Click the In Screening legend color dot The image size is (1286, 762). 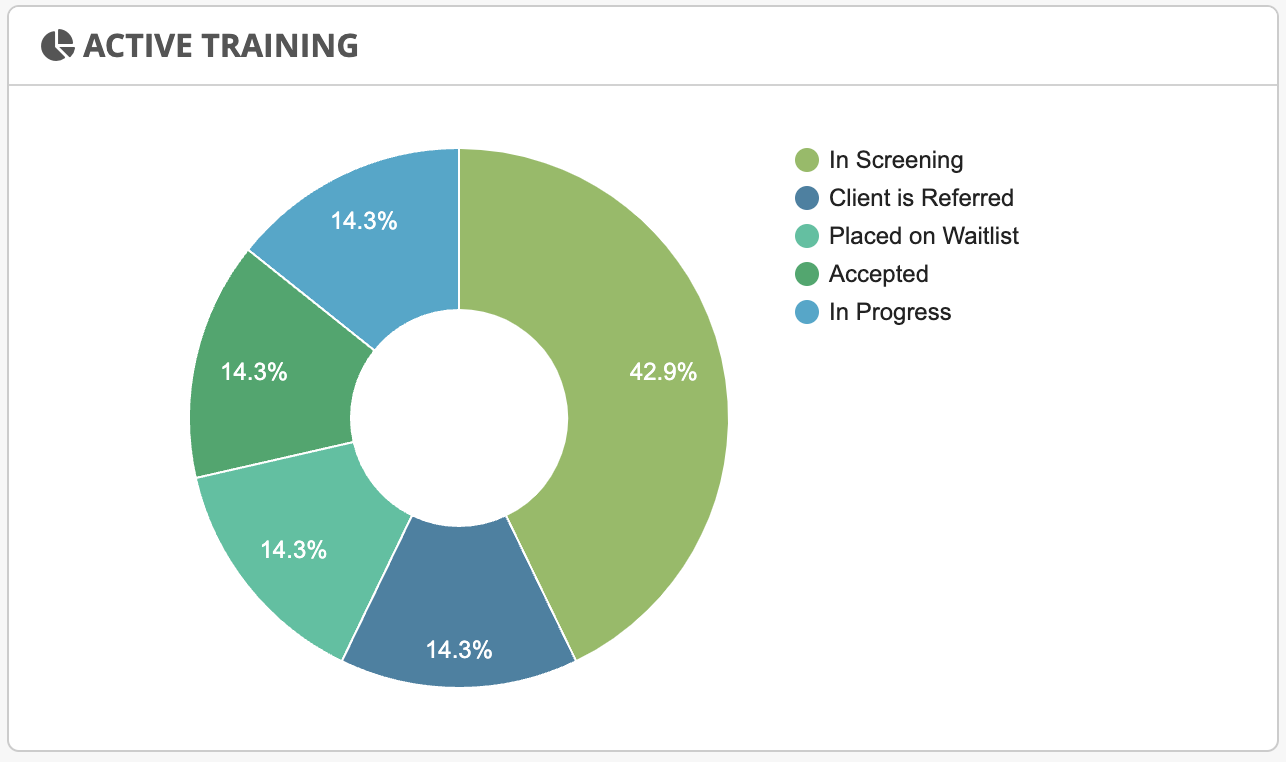(807, 160)
